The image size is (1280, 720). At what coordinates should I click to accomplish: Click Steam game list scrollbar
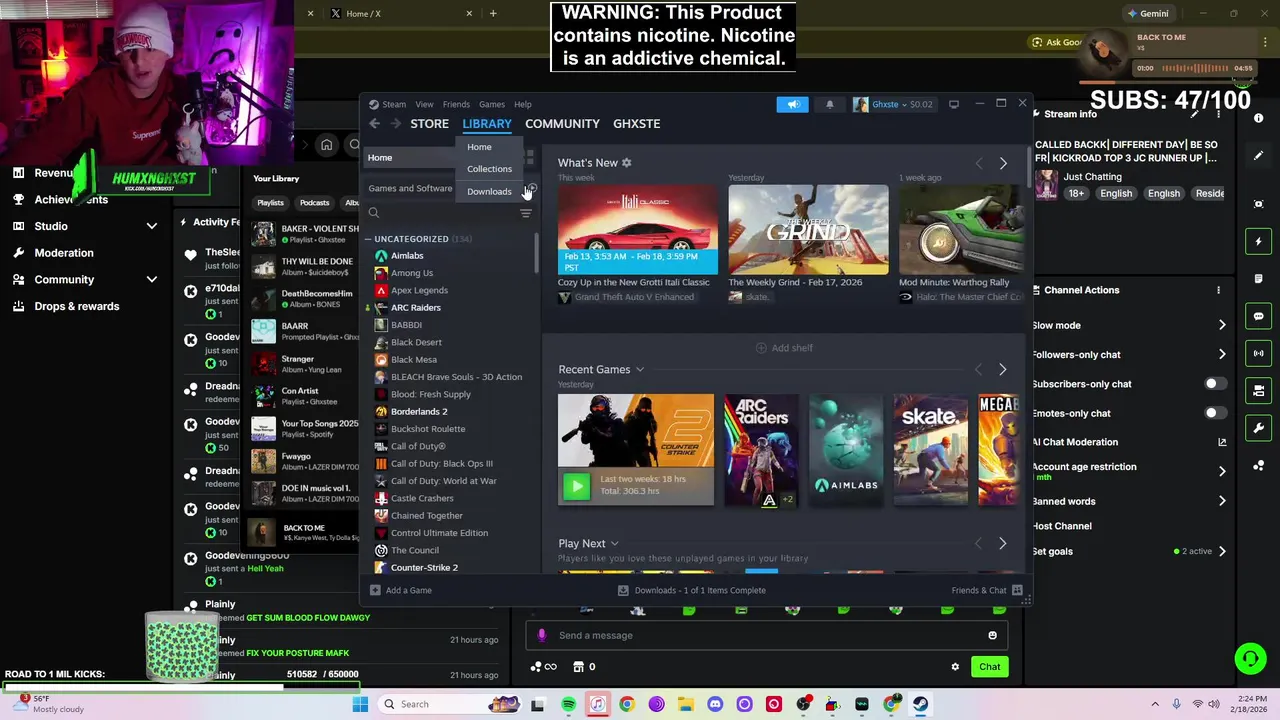tap(536, 252)
